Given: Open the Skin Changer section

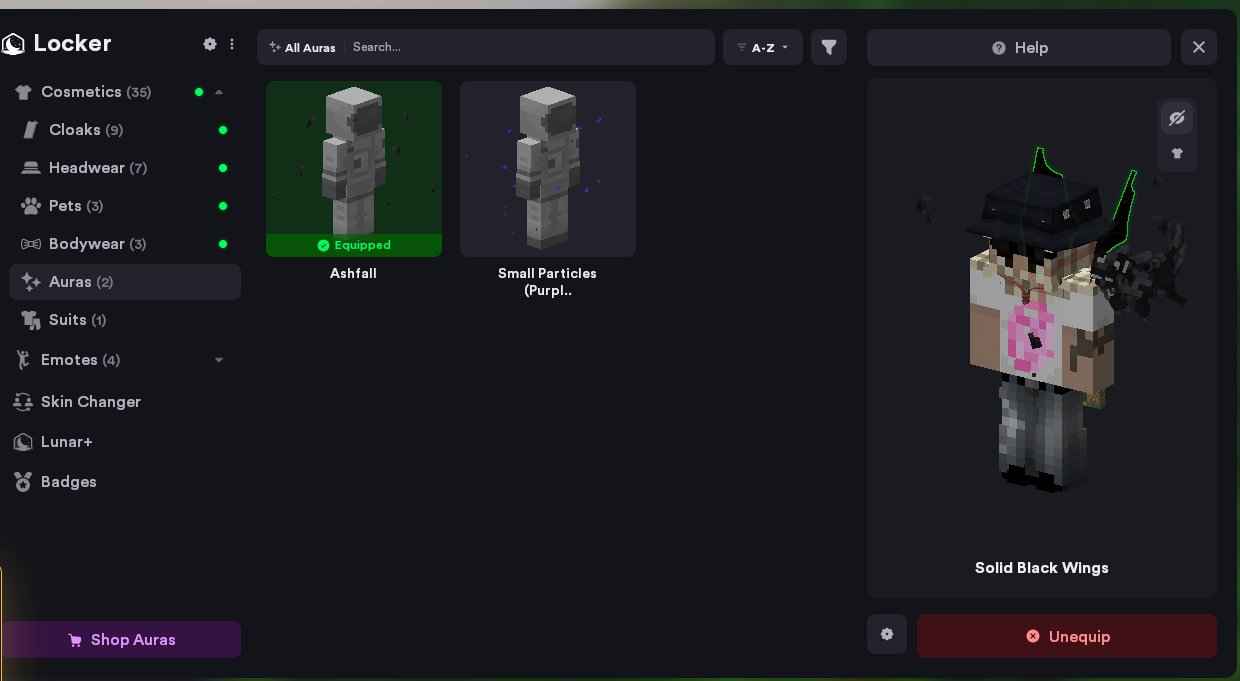Looking at the screenshot, I should pos(90,402).
